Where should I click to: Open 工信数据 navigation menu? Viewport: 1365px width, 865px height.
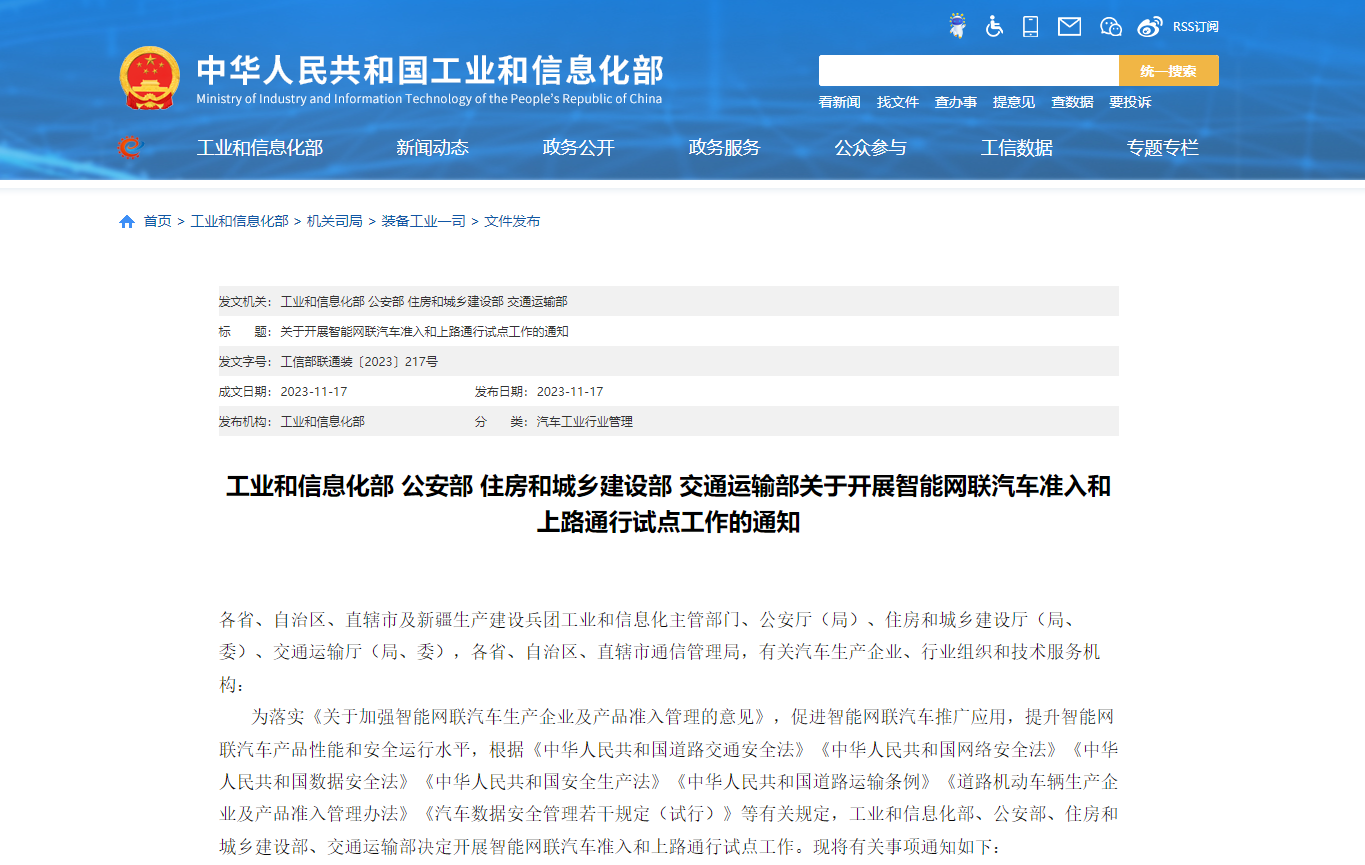pos(1017,148)
